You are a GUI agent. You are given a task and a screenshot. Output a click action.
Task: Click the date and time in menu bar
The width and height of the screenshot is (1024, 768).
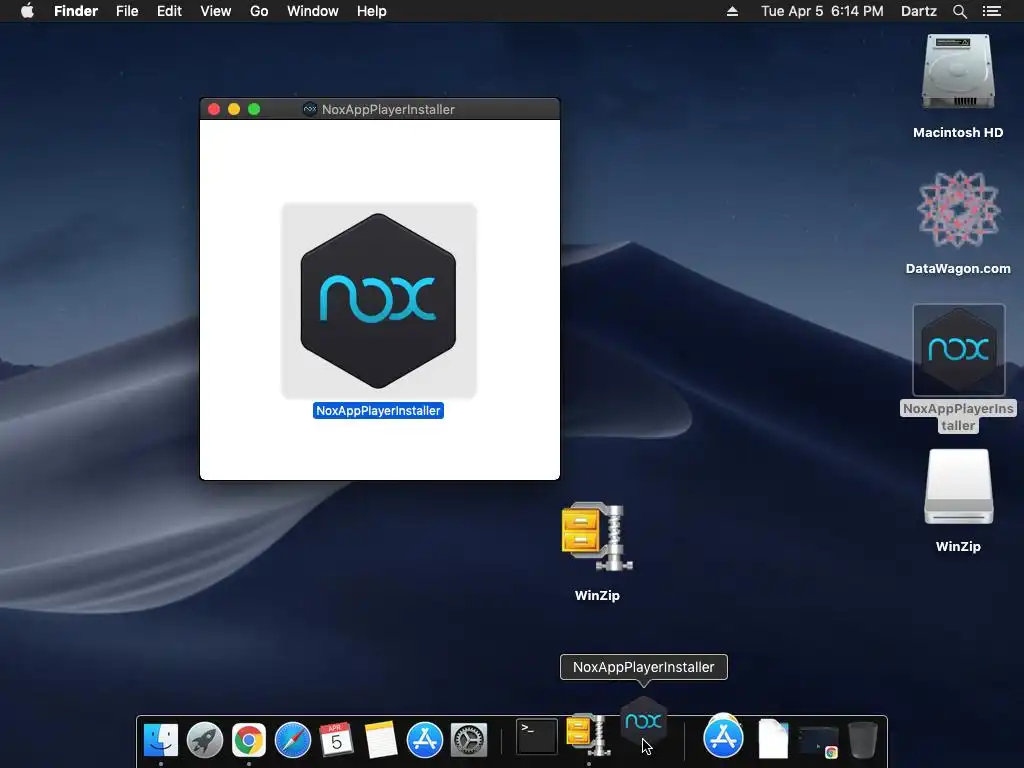tap(822, 11)
